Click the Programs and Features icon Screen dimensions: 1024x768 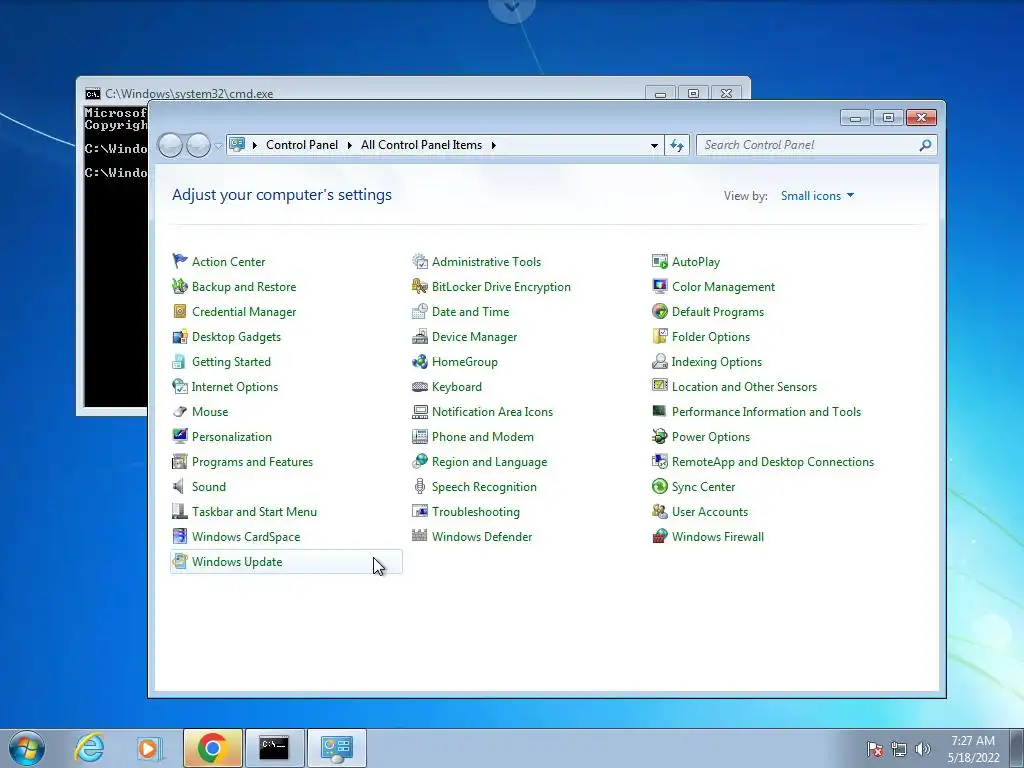(x=180, y=462)
